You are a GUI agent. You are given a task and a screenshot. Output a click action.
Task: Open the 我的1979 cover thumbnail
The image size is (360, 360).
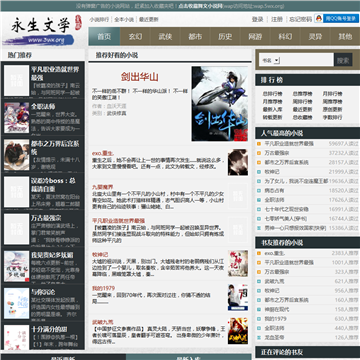pos(238,297)
